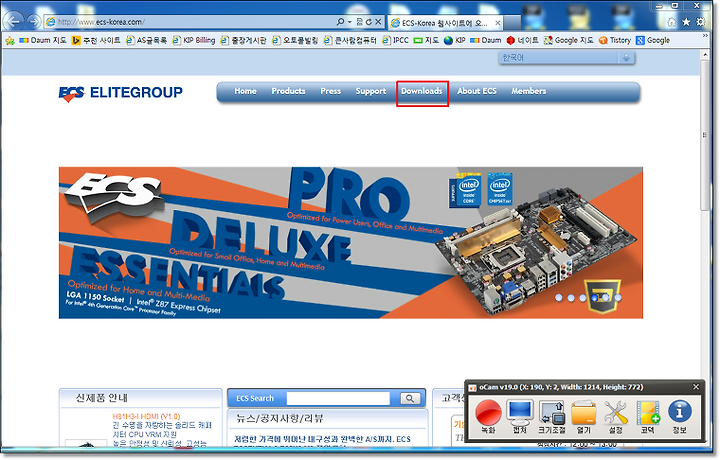
Task: Click the ECS Search text field
Action: coord(338,398)
